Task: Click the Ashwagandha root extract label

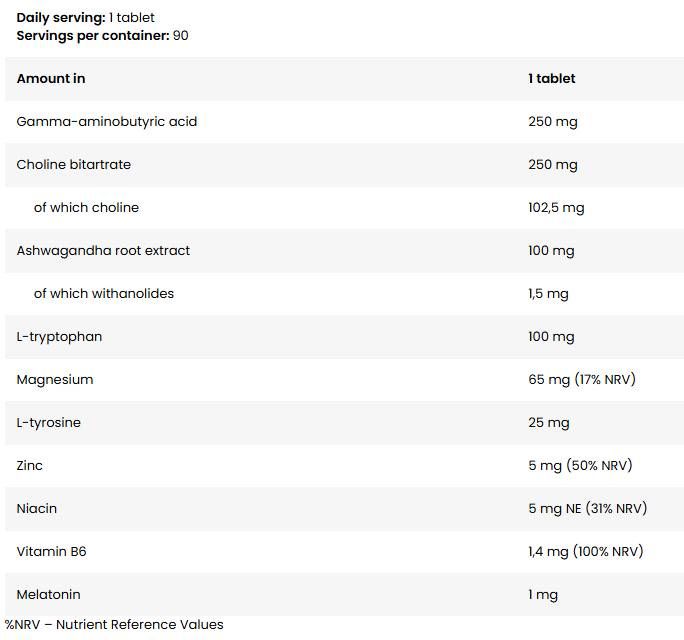Action: tap(103, 251)
